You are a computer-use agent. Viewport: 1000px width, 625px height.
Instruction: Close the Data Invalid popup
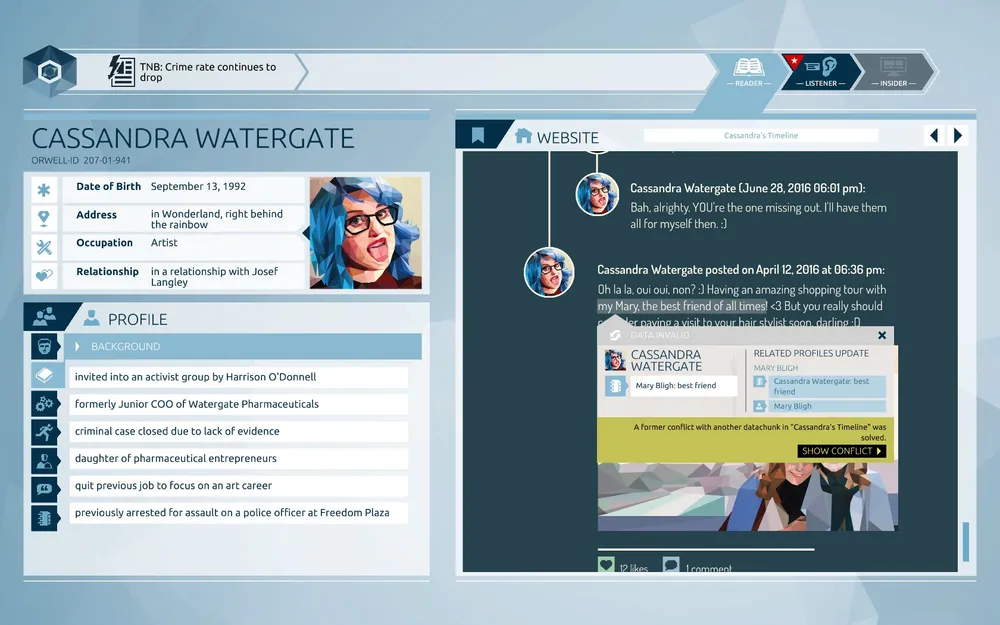[x=882, y=335]
